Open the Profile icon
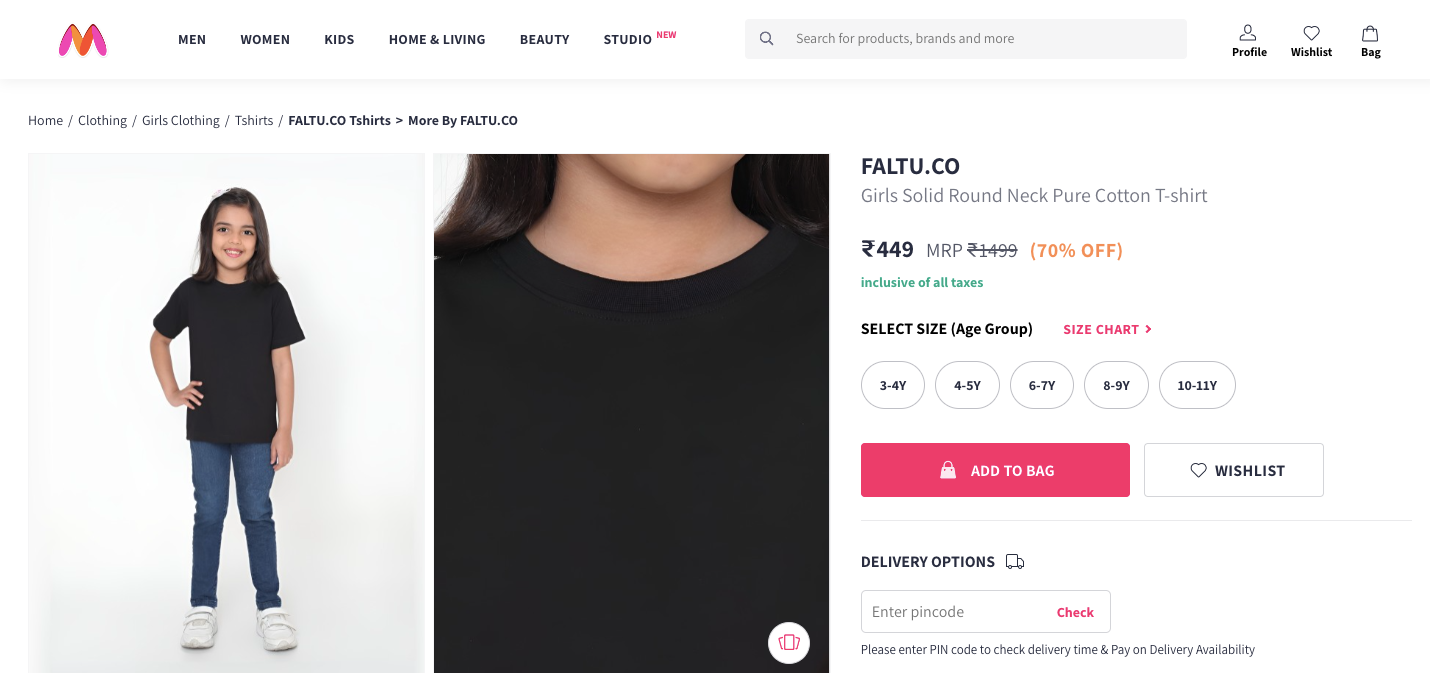Screen dimensions: 1430x673 point(1248,34)
